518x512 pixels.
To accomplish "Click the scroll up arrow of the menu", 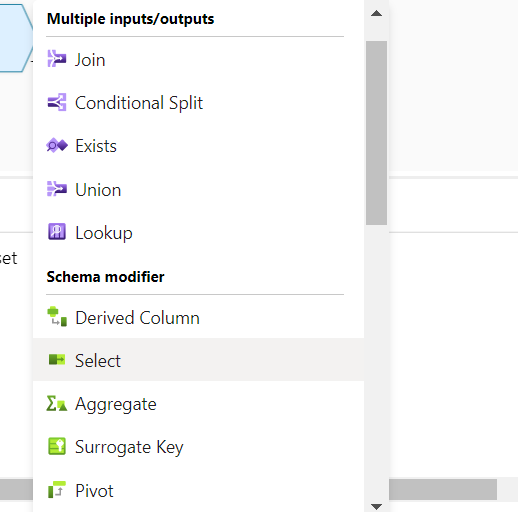I will [x=376, y=13].
